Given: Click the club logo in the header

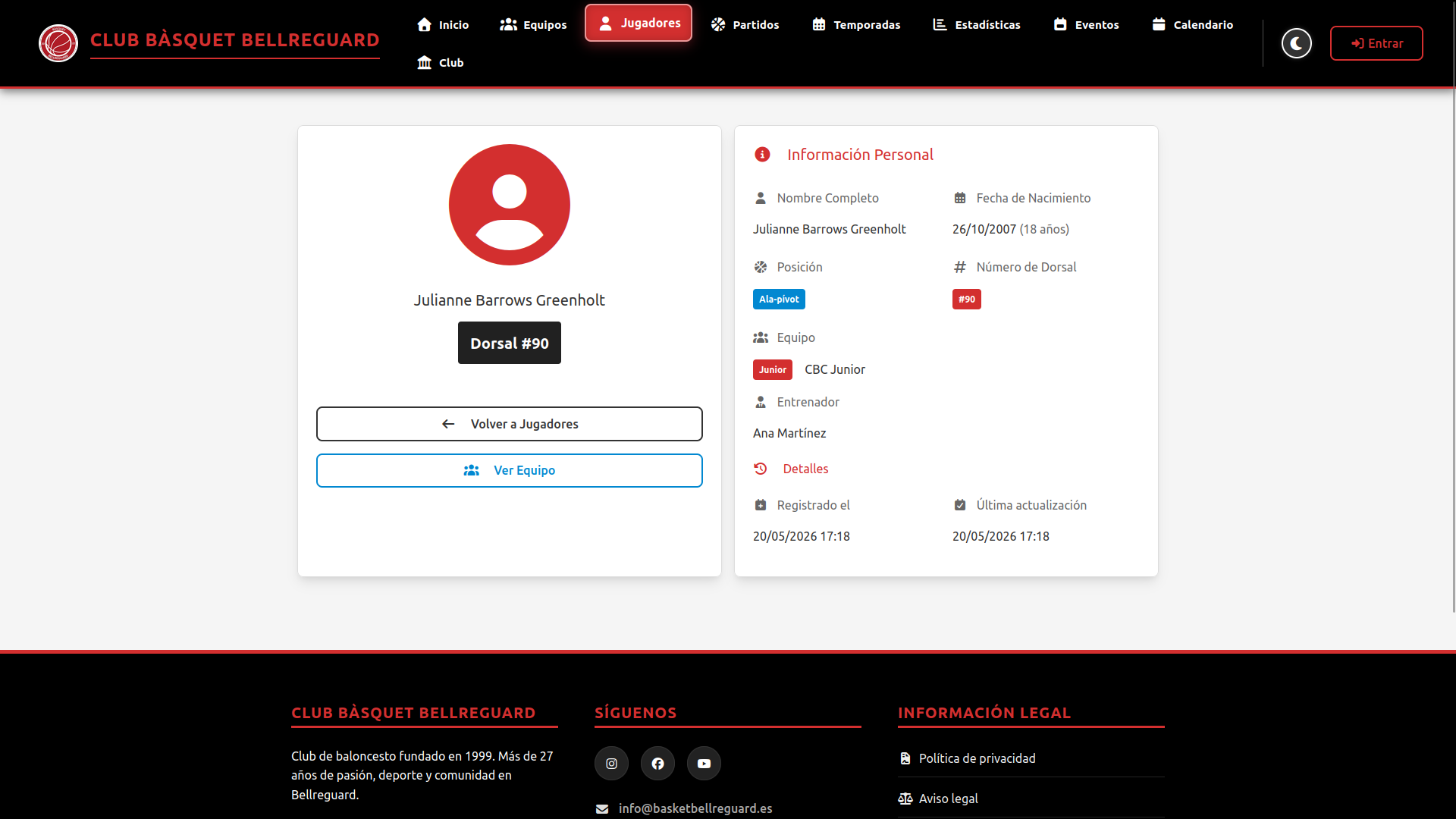Looking at the screenshot, I should point(58,43).
